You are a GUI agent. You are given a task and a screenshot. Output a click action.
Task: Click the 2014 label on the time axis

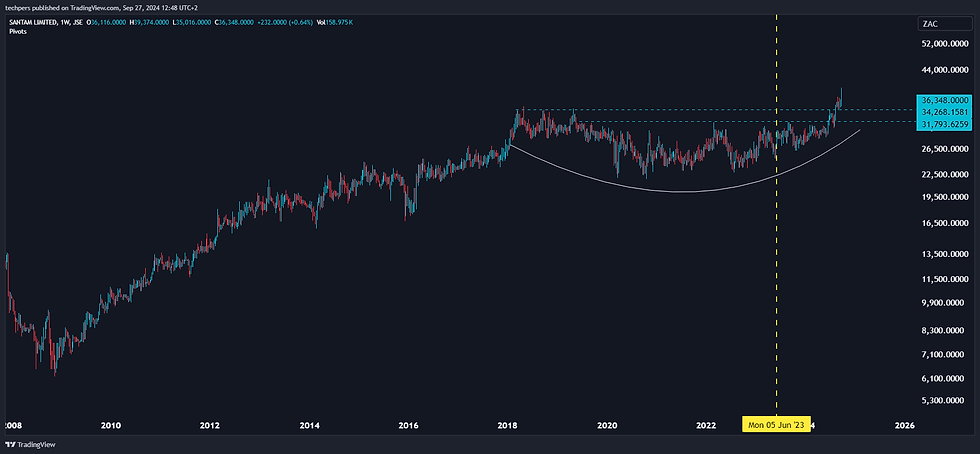tap(309, 425)
